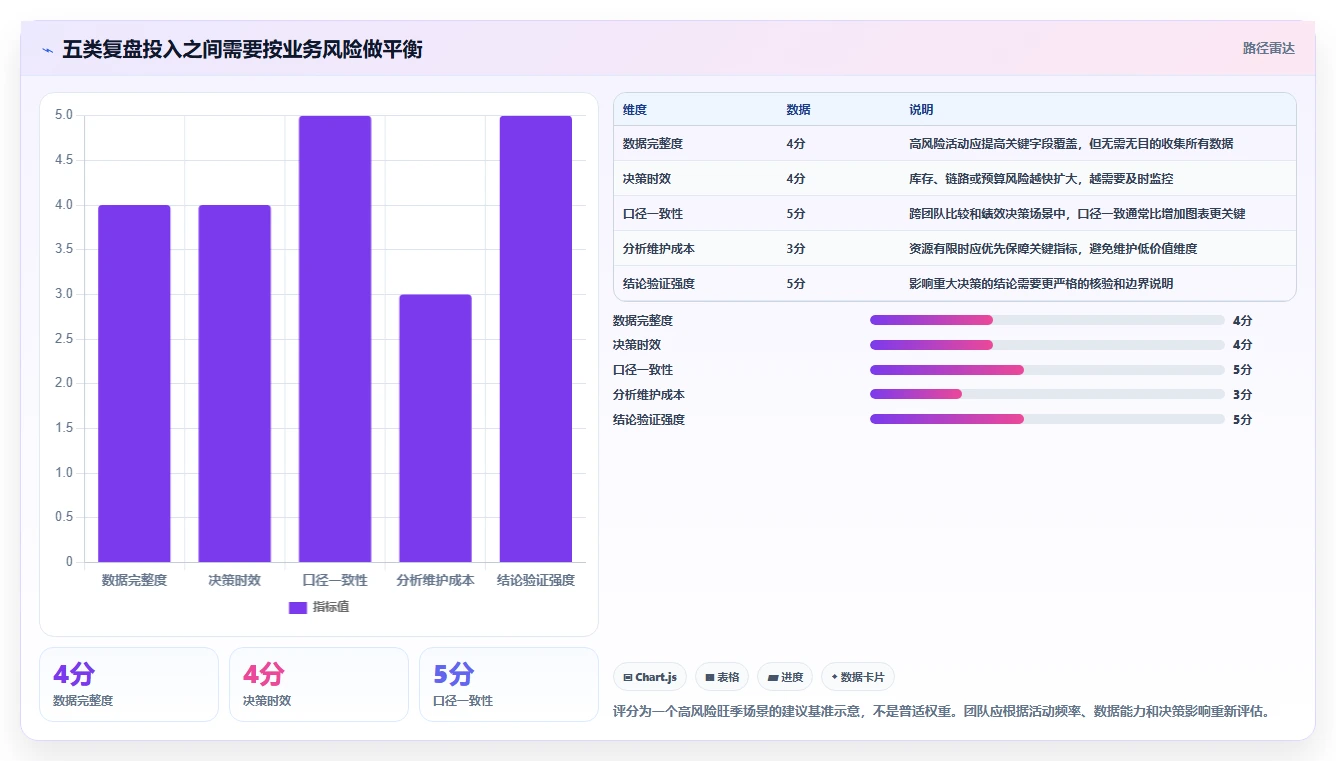Click the 2.5 y-axis tick label
1336x761 pixels.
pyautogui.click(x=64, y=339)
